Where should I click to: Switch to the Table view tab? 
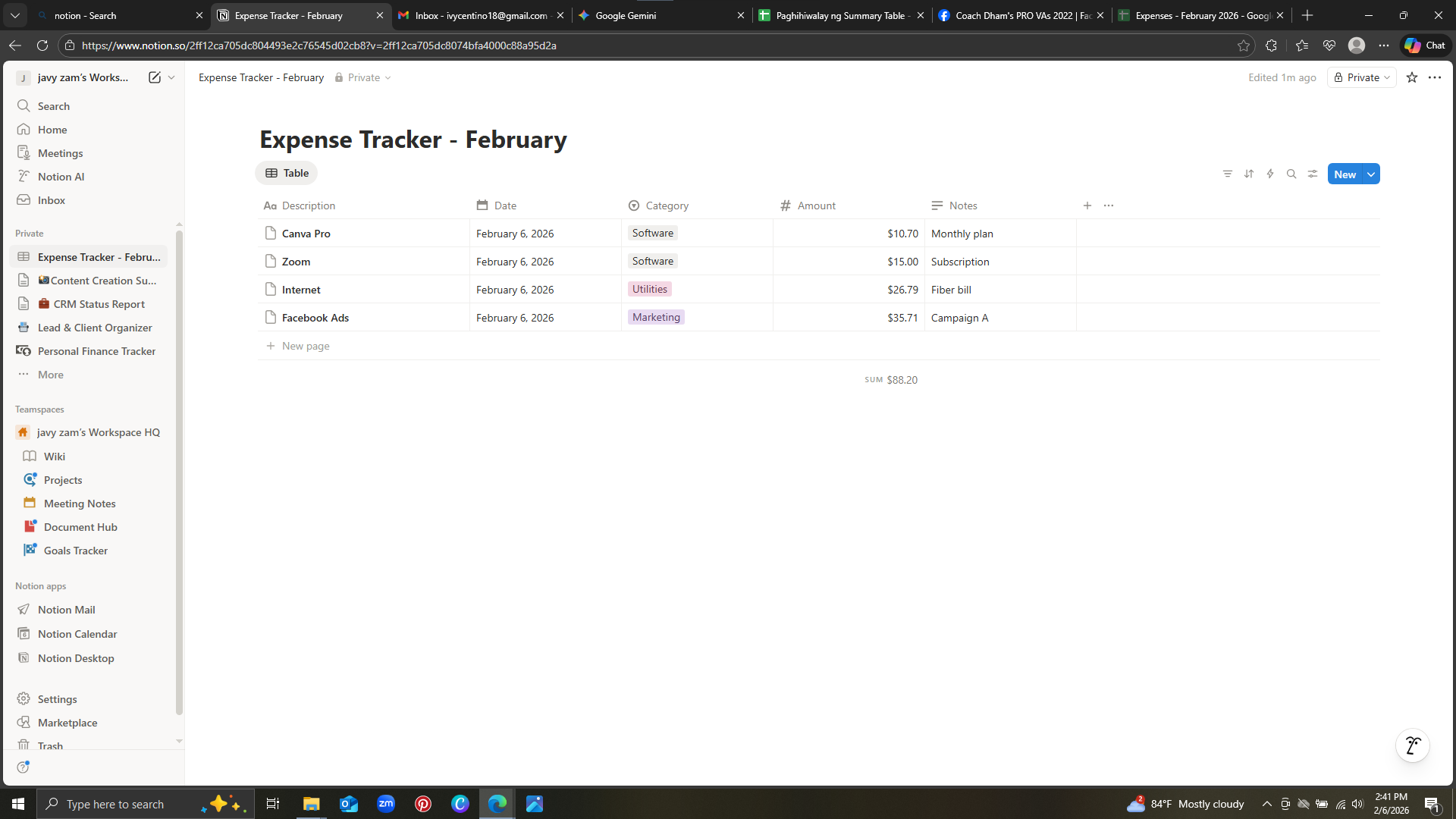tap(287, 173)
